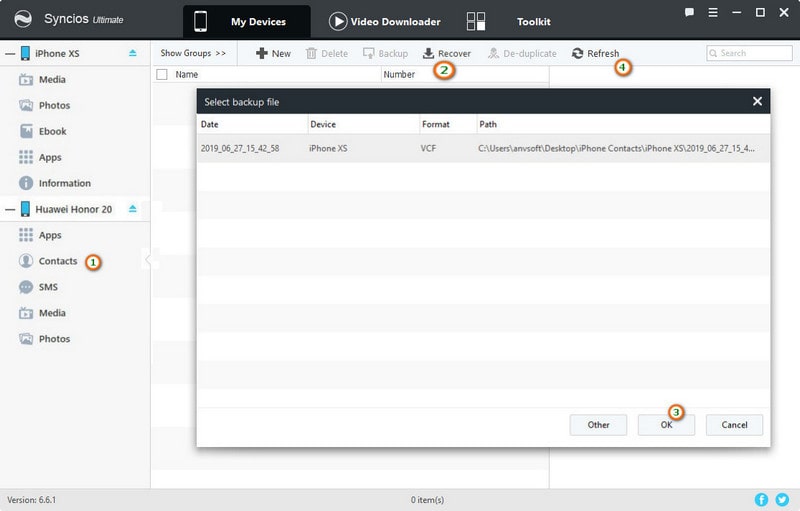The image size is (800, 511).
Task: Open Syncios Facebook page icon
Action: click(761, 500)
